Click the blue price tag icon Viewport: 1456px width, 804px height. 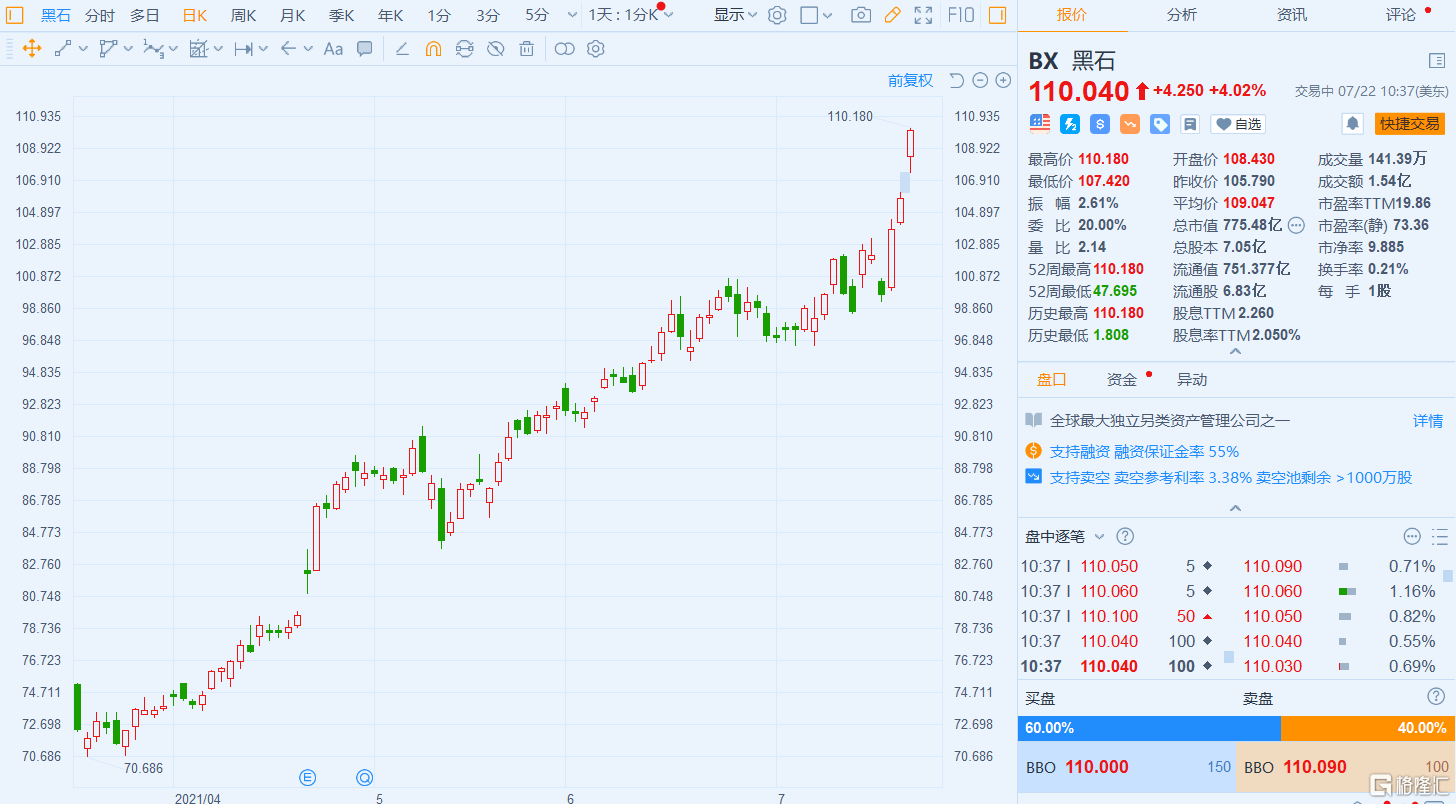(1160, 124)
